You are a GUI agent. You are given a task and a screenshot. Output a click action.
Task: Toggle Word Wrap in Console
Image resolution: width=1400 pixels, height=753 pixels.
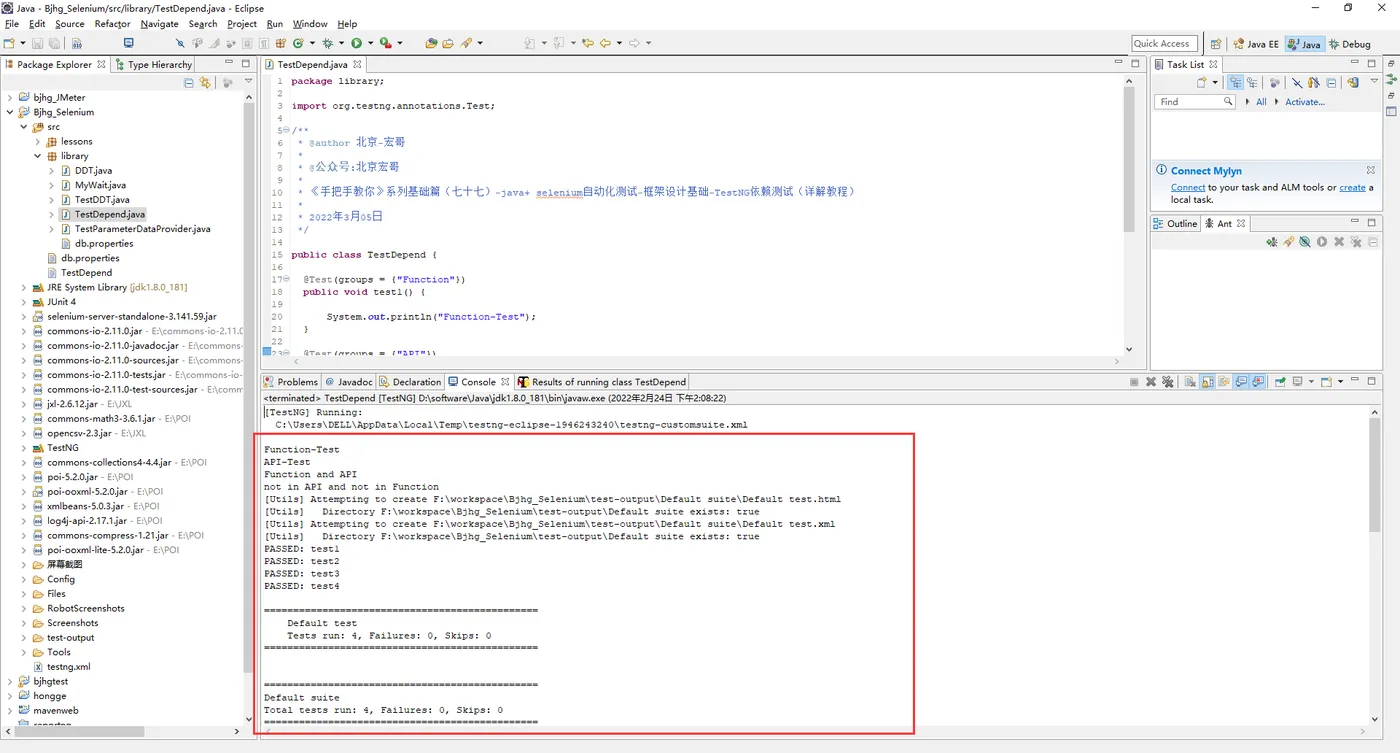pos(1223,381)
